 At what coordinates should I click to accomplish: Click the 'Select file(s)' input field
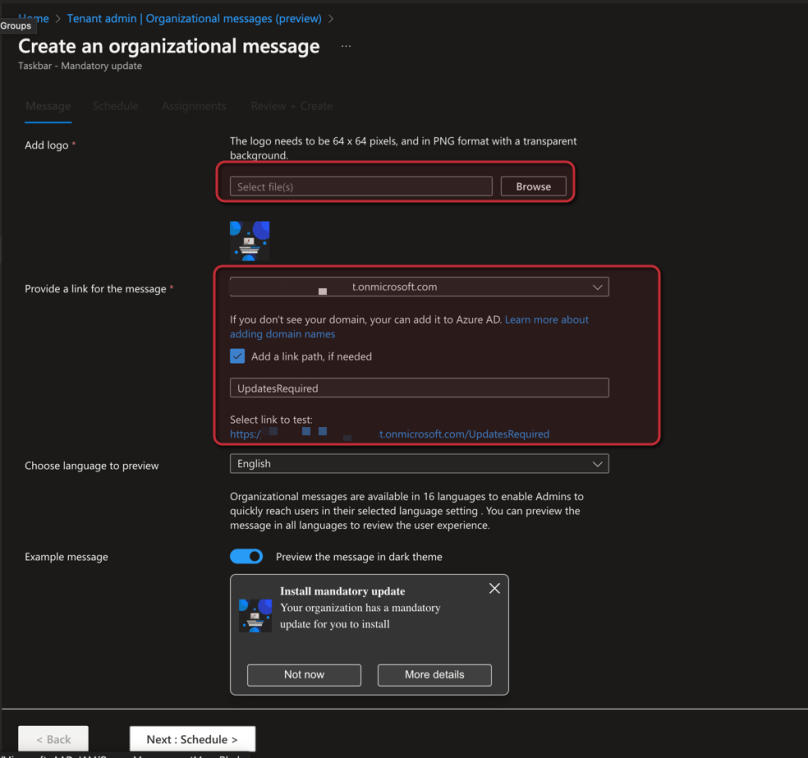(x=360, y=186)
